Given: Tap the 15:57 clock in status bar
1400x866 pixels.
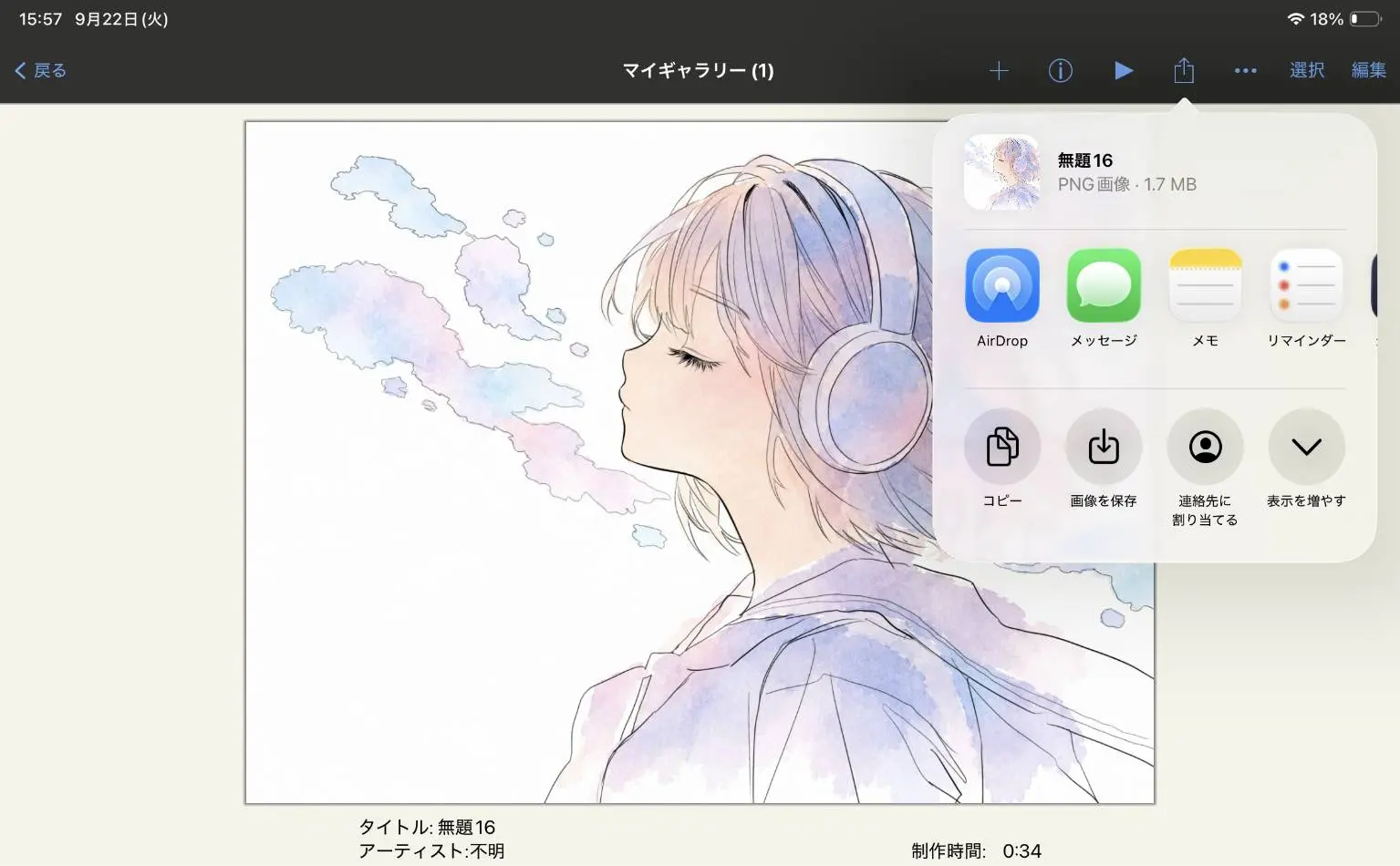Looking at the screenshot, I should [41, 19].
